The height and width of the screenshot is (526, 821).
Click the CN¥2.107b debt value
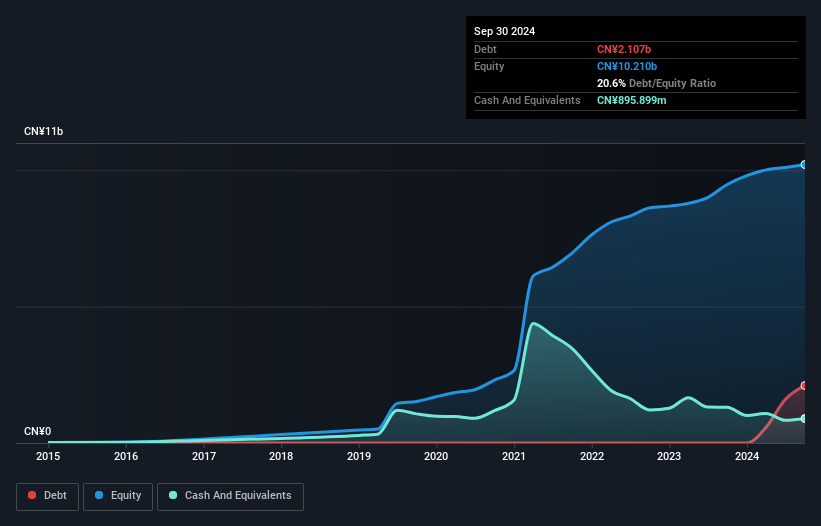624,49
